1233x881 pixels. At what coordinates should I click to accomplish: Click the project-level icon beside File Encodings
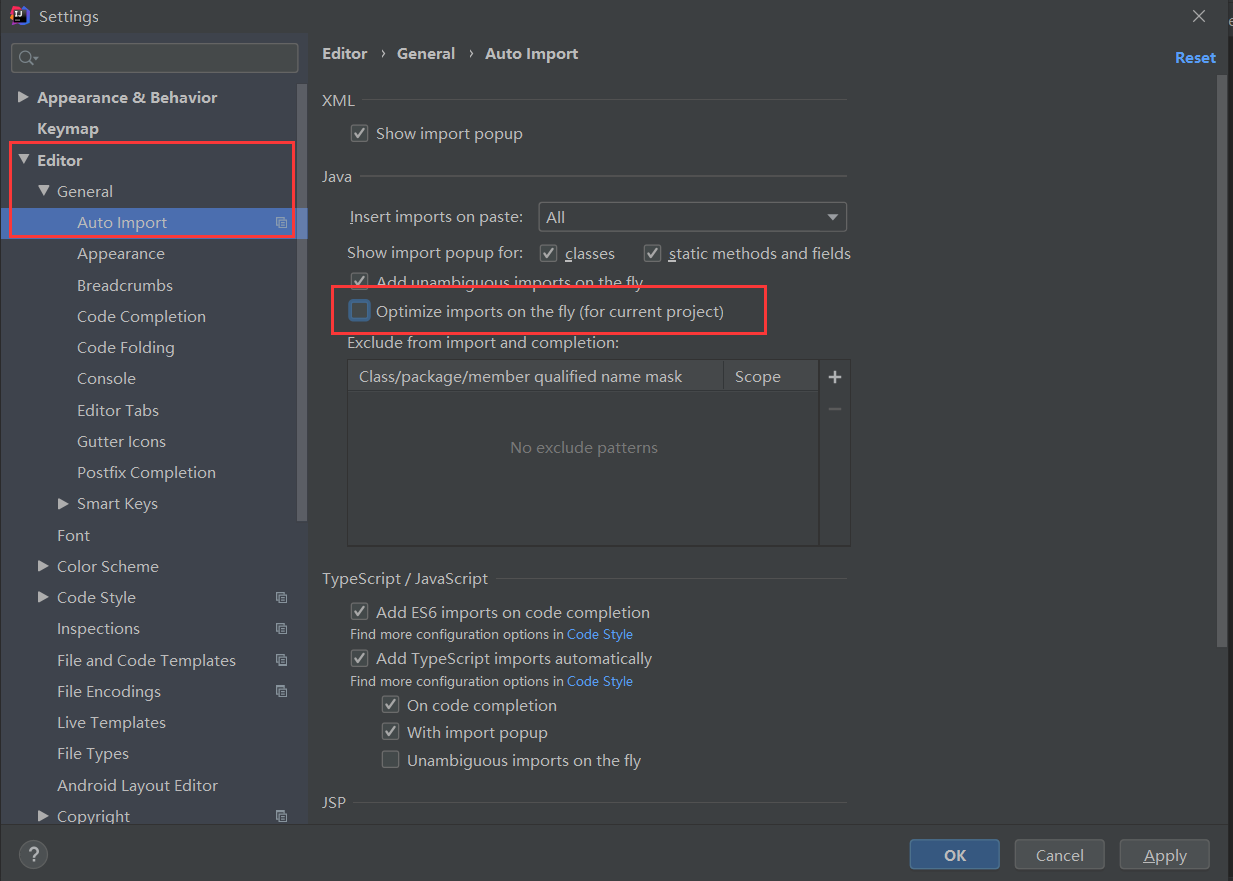coord(281,692)
